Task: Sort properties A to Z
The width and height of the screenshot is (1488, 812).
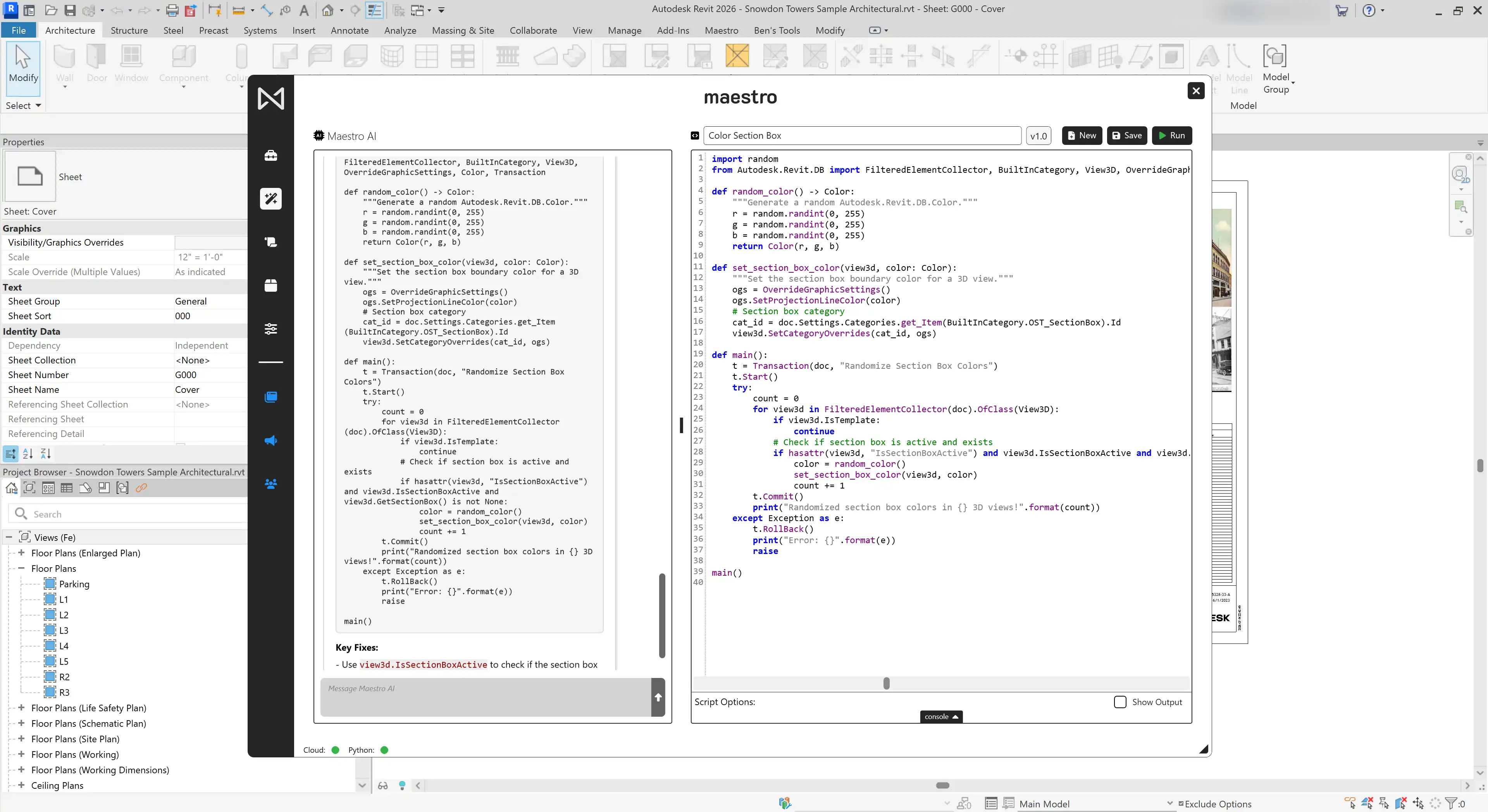Action: 28,454
